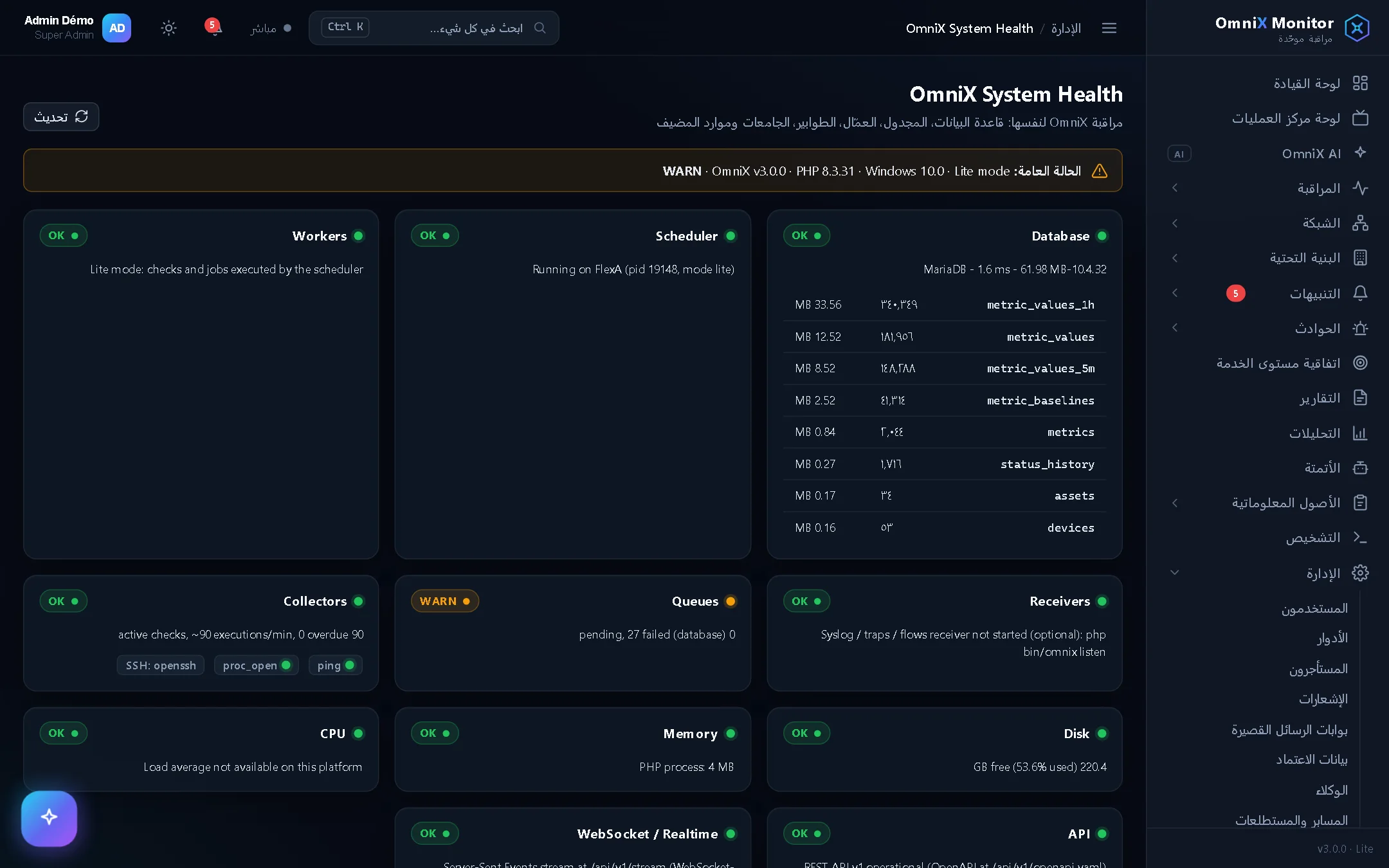Screen dimensions: 1389x868
Task: Click the status_history table row
Action: 945,464
